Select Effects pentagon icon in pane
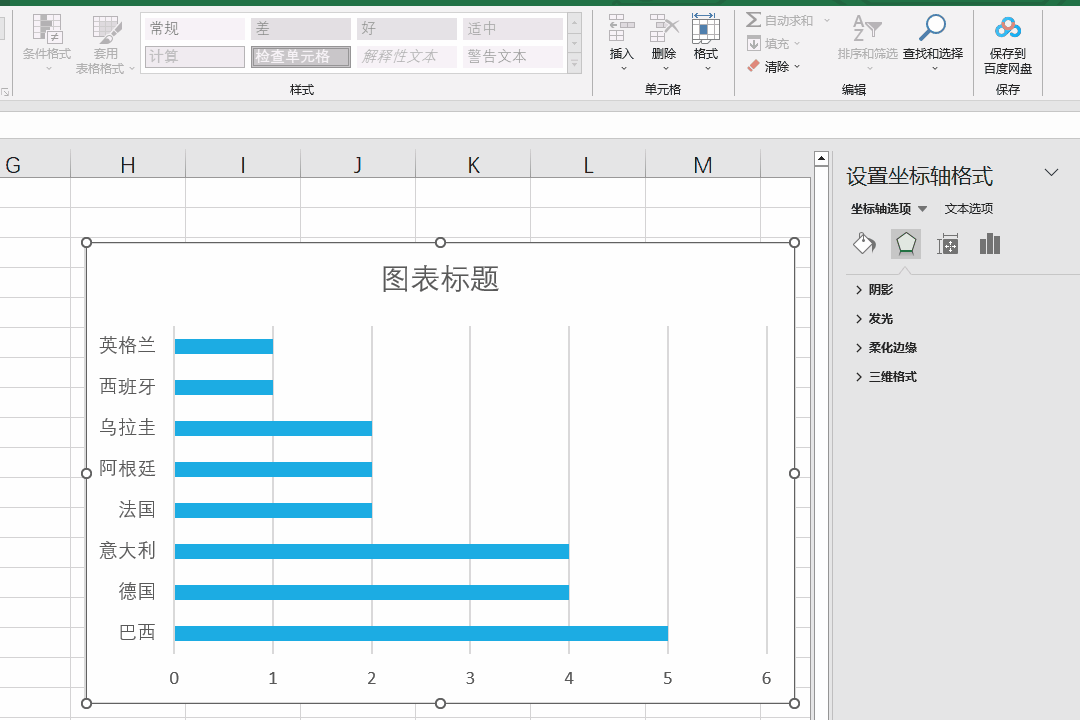Viewport: 1080px width, 720px height. coord(906,244)
